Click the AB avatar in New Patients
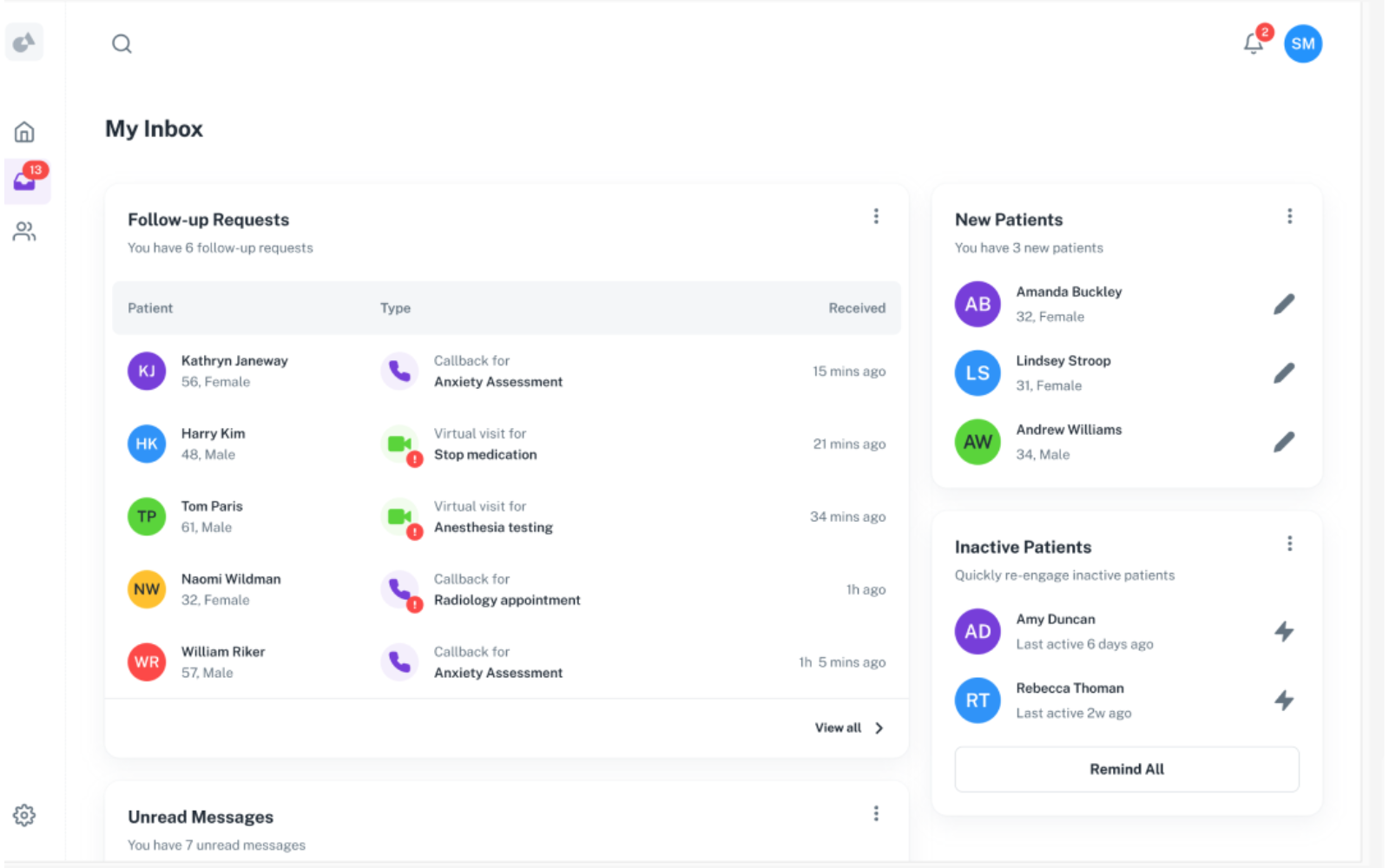 coord(978,304)
